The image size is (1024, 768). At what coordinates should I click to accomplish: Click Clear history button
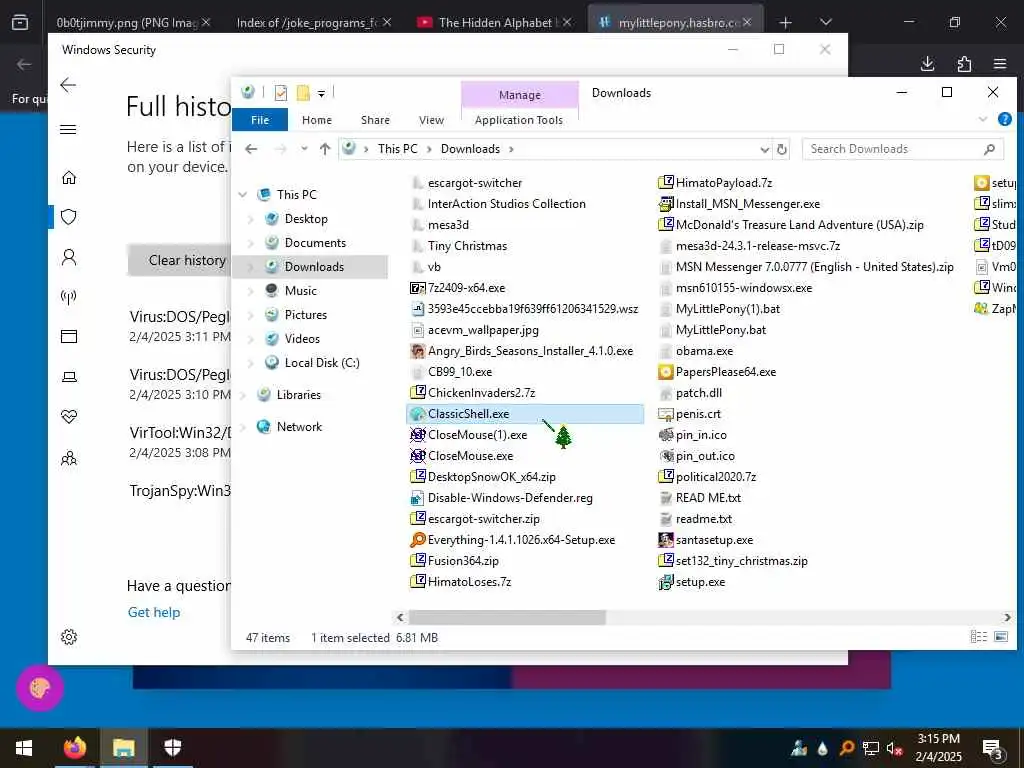[180, 260]
